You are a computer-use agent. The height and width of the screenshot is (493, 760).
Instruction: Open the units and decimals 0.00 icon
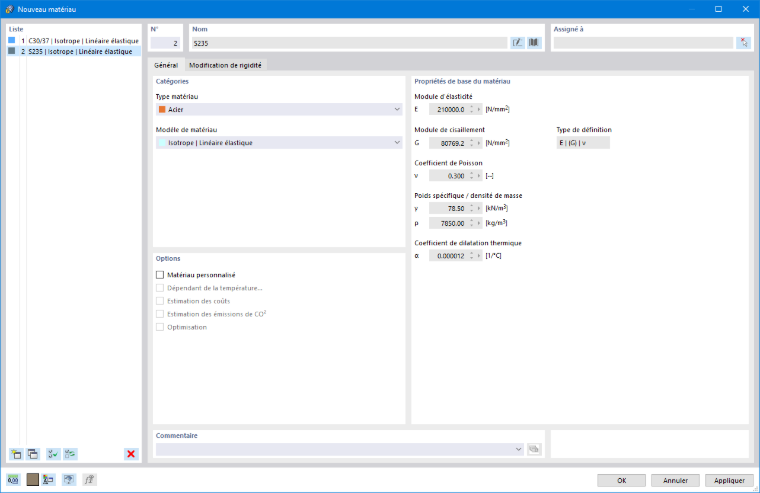[13, 480]
